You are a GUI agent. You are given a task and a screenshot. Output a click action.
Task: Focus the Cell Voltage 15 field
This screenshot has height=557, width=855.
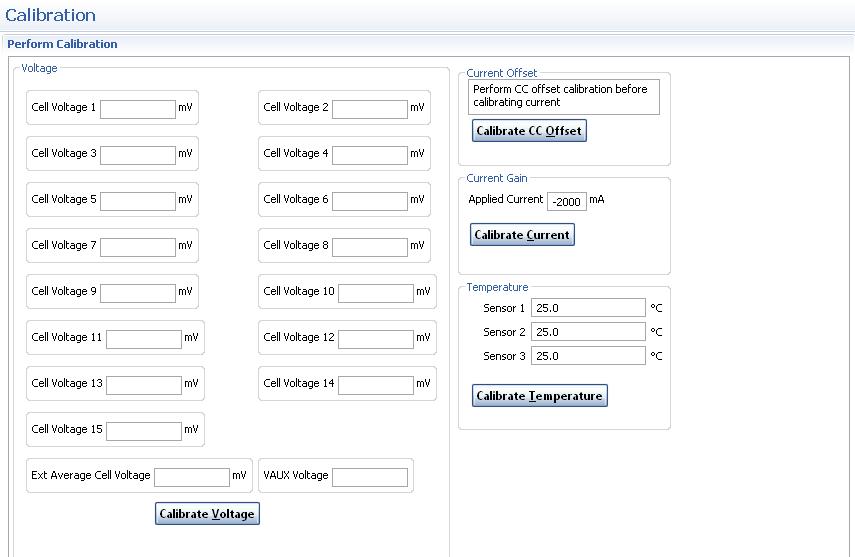(144, 430)
